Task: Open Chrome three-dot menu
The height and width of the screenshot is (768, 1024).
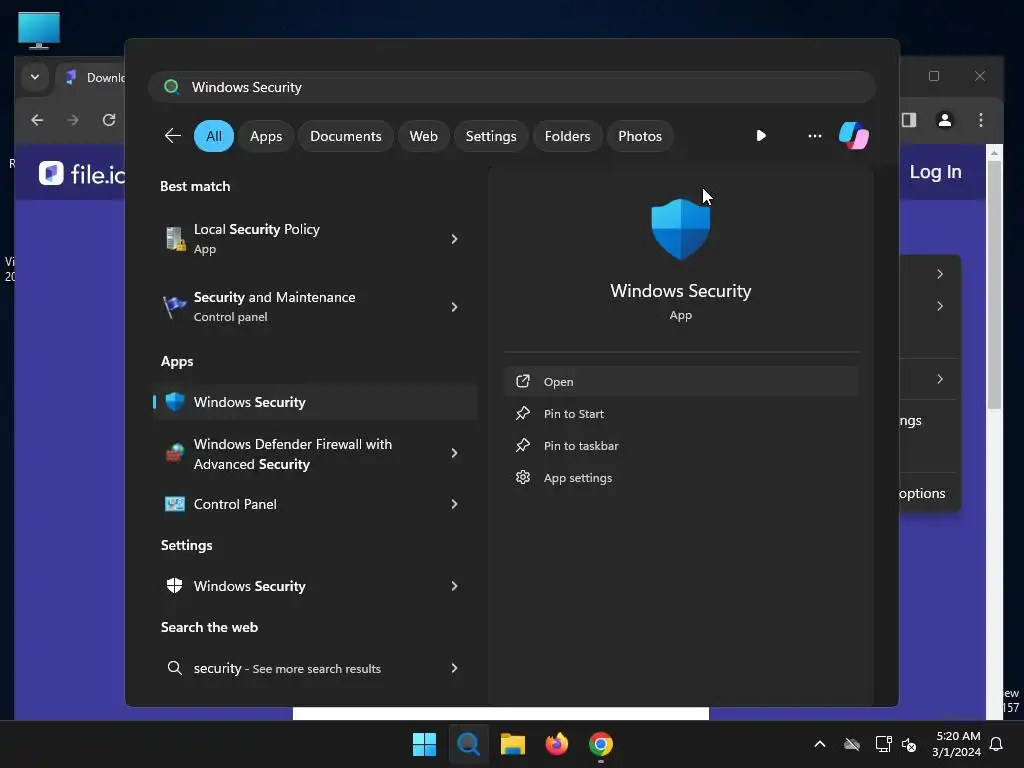Action: tap(980, 120)
